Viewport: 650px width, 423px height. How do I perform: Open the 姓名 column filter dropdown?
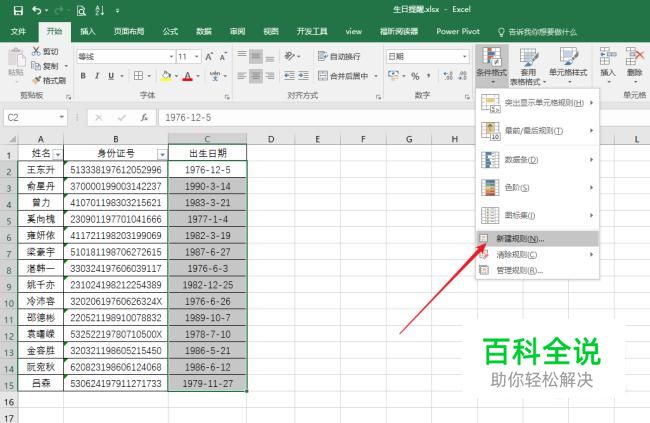(x=57, y=153)
